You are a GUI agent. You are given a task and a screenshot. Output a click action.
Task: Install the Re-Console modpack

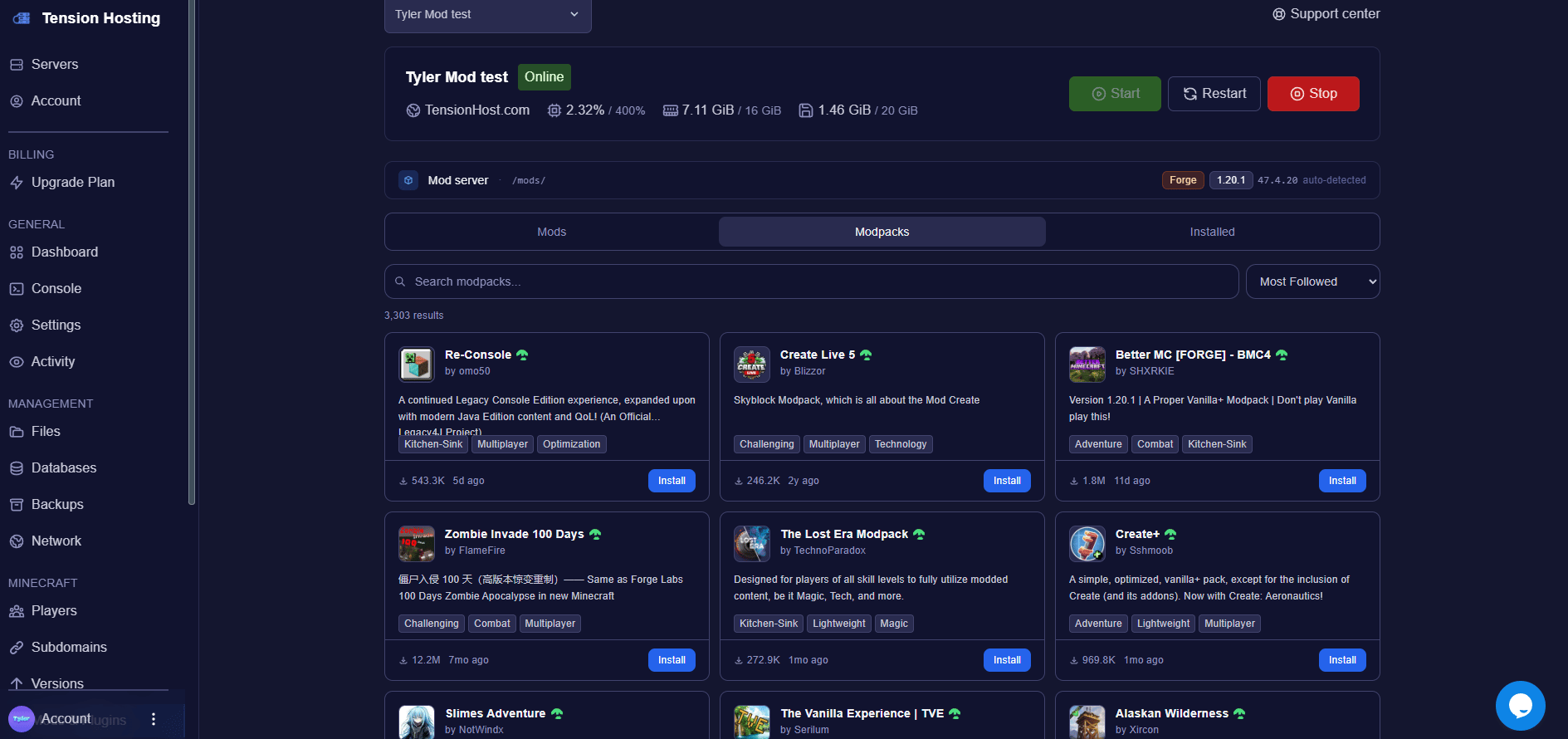pyautogui.click(x=672, y=481)
